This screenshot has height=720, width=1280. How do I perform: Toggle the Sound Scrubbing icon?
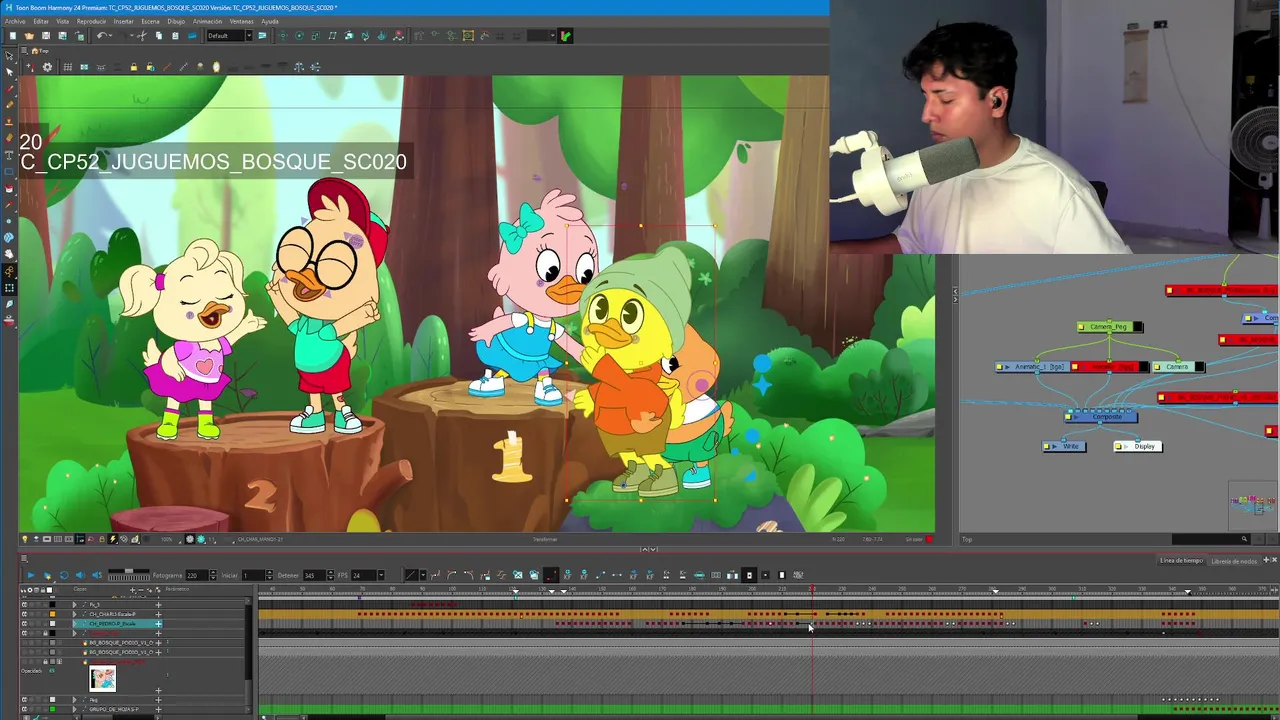point(97,575)
